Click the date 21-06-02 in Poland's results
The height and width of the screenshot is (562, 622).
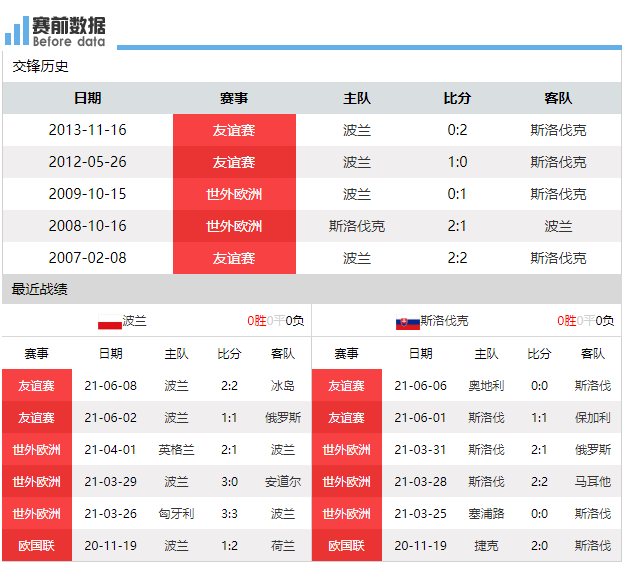tap(111, 418)
